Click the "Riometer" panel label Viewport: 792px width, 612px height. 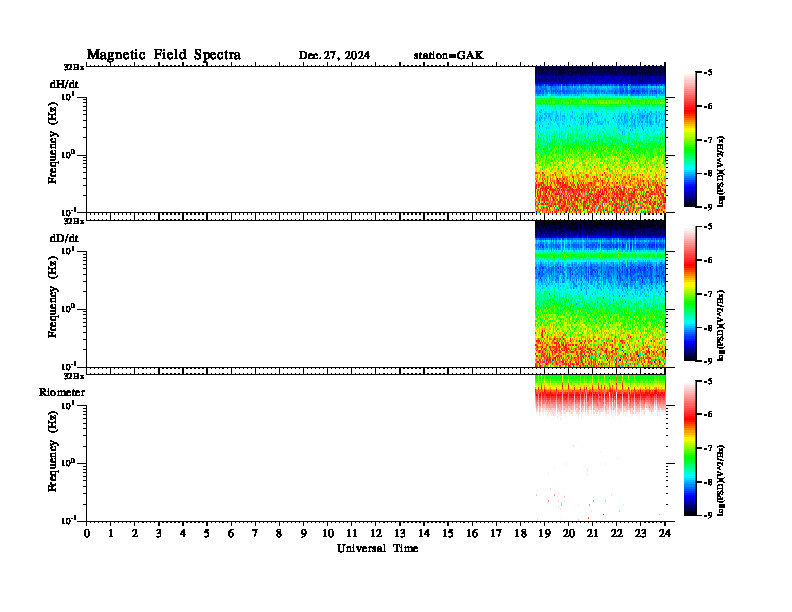[62, 392]
